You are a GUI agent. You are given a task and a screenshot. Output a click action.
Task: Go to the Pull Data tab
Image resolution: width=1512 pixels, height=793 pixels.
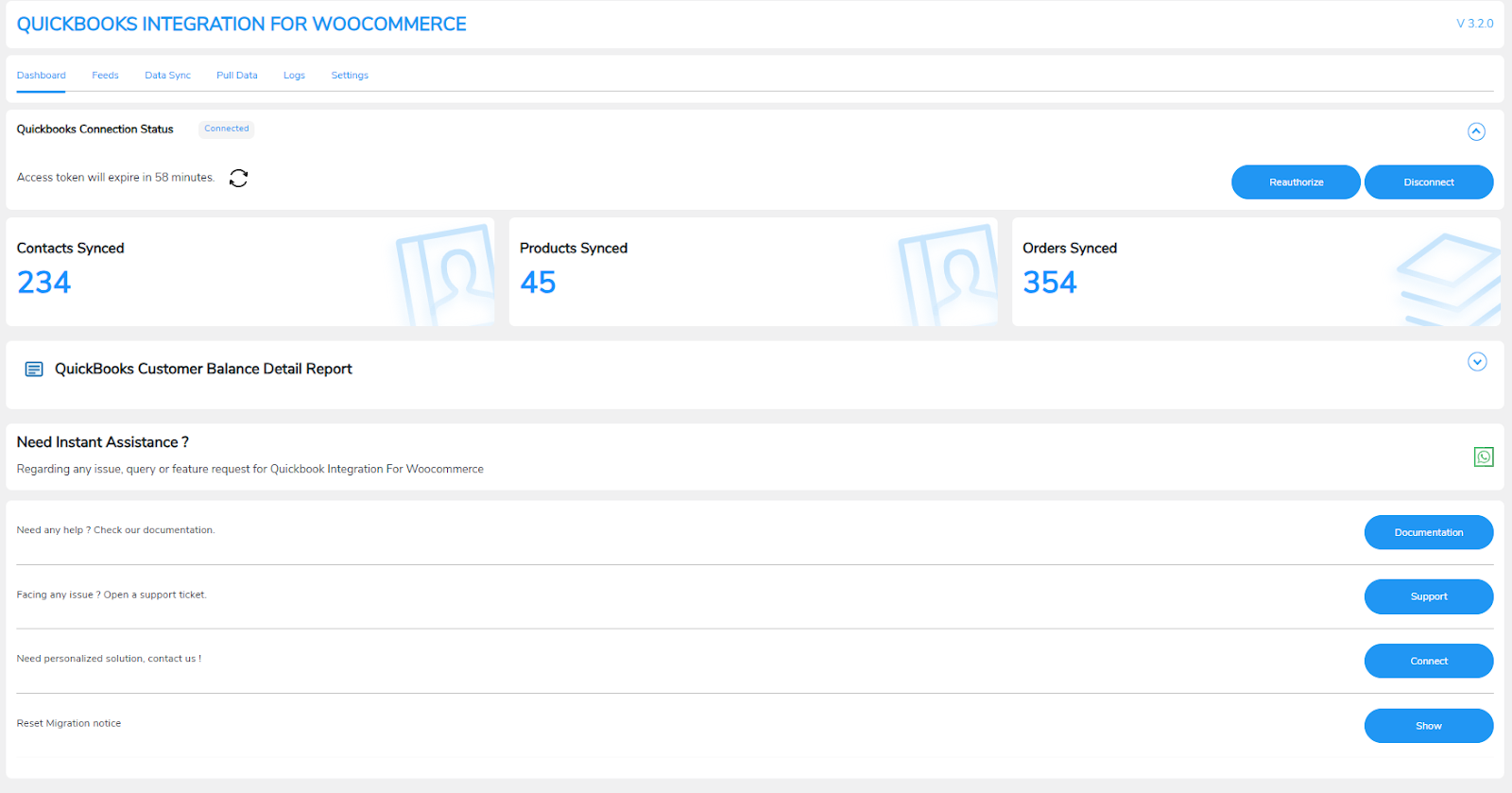[236, 76]
